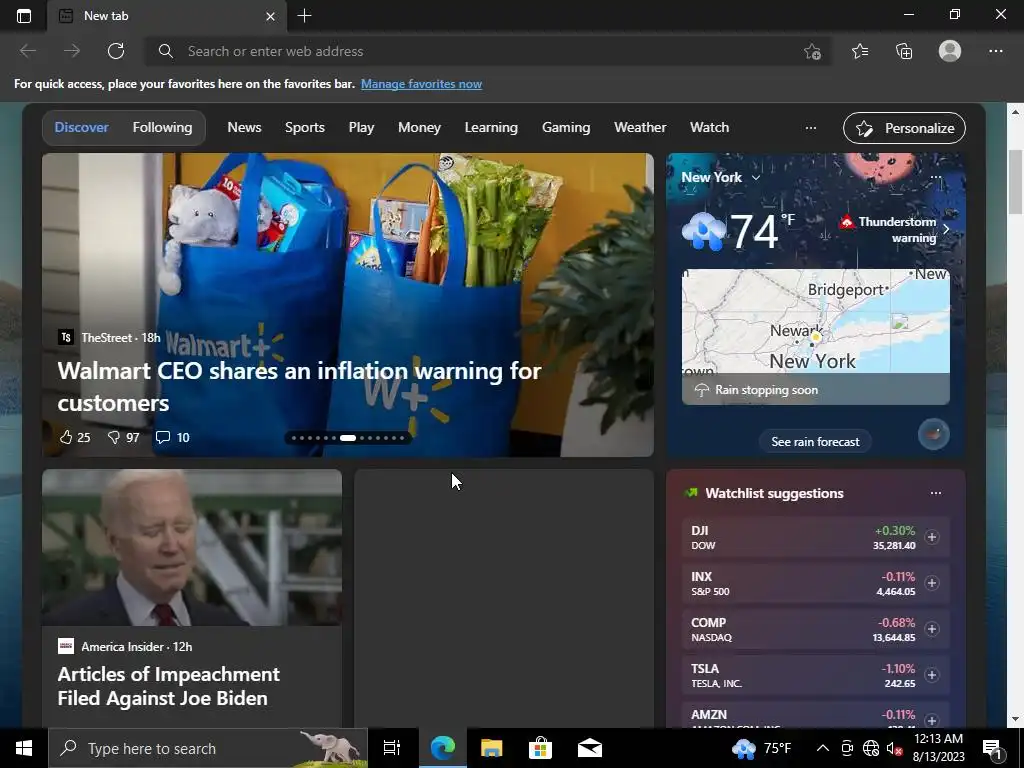
Task: Open notification center icon
Action: [993, 748]
